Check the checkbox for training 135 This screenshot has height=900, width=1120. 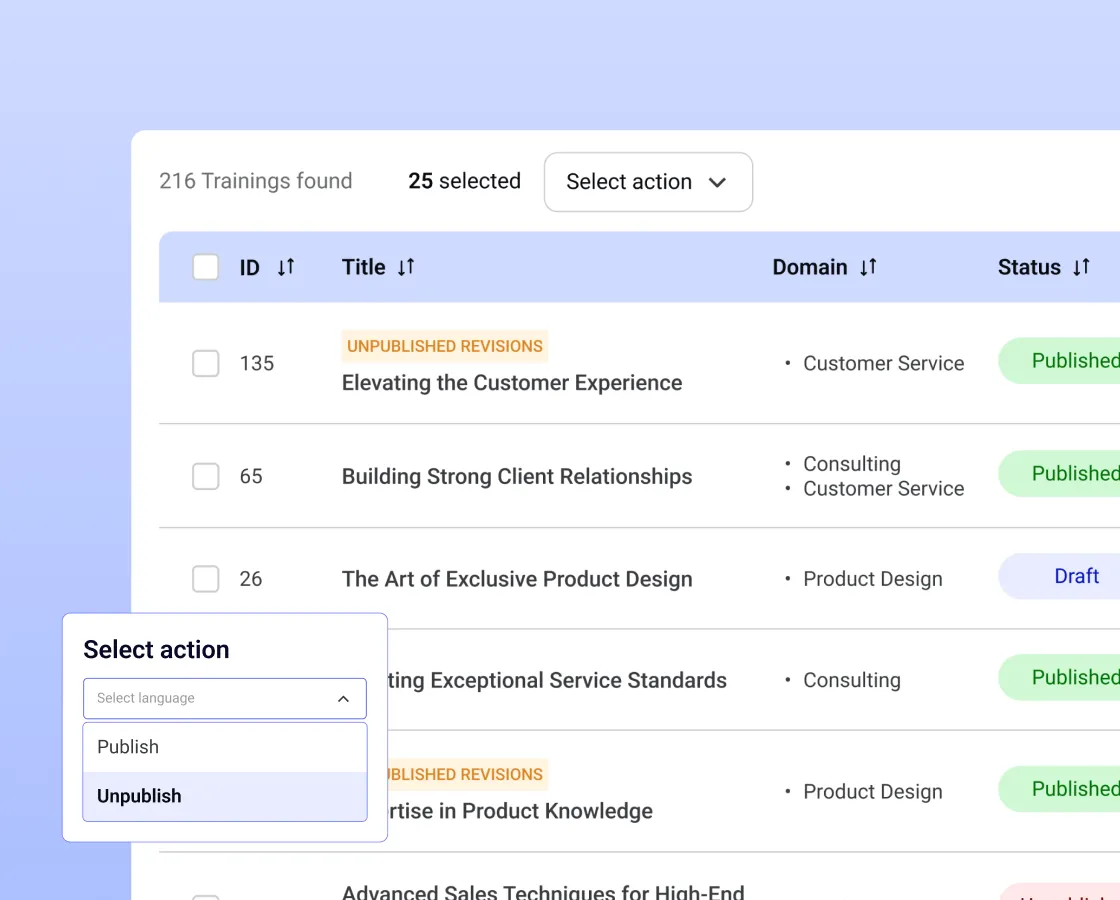pyautogui.click(x=205, y=364)
